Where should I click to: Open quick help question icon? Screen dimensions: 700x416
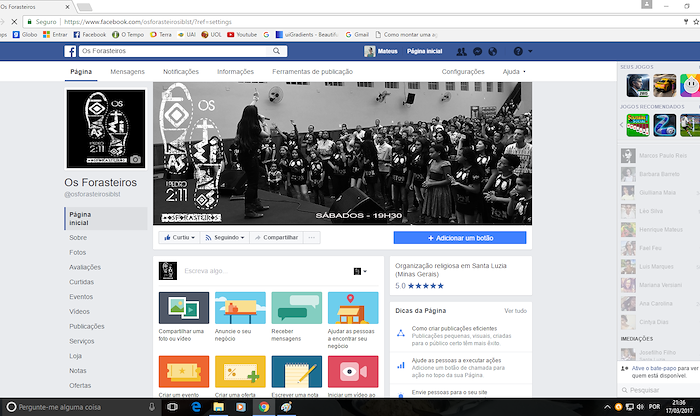point(518,51)
